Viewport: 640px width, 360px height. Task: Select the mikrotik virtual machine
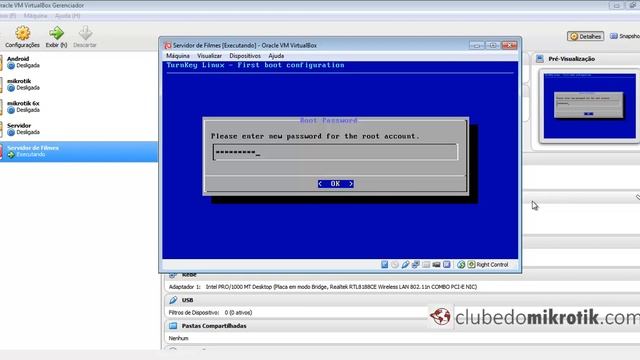pyautogui.click(x=78, y=84)
